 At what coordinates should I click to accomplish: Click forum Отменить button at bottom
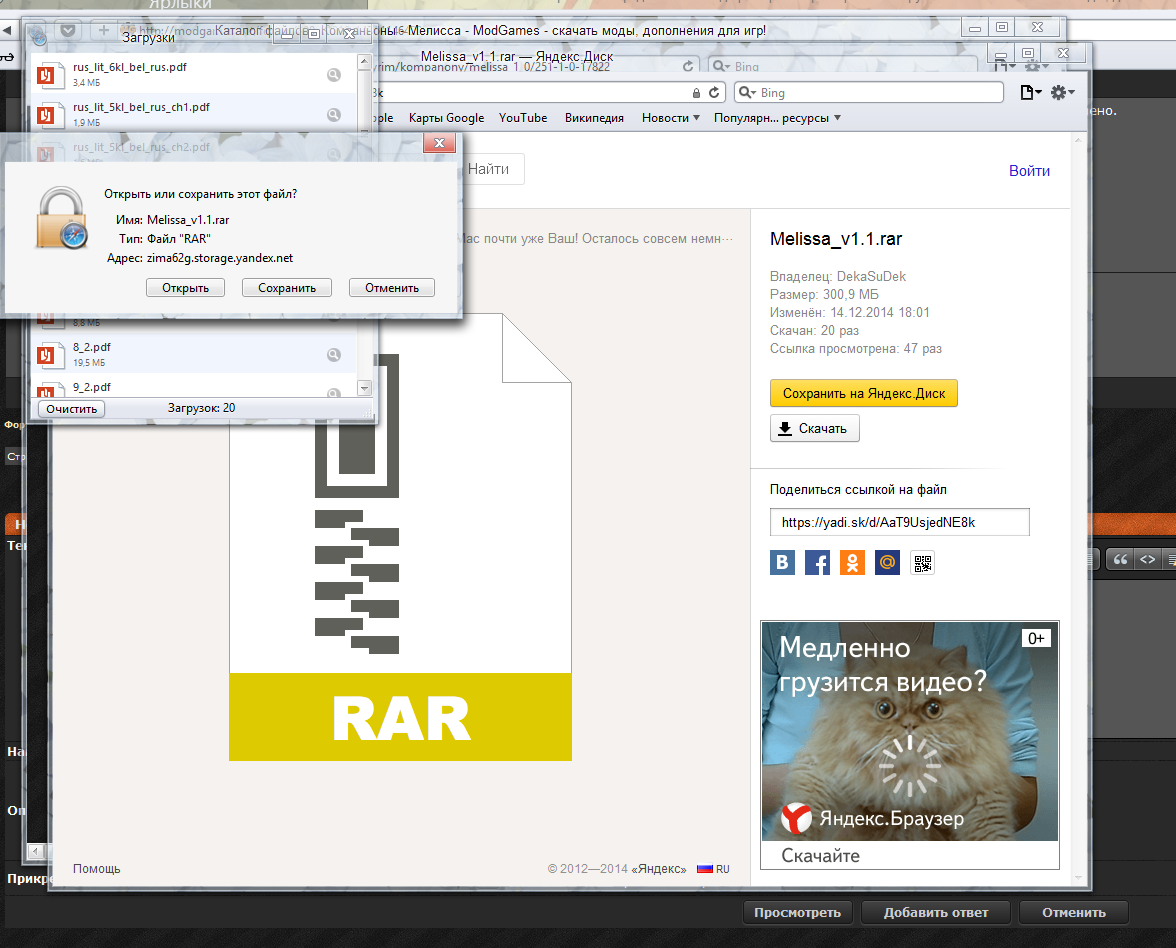click(1073, 913)
